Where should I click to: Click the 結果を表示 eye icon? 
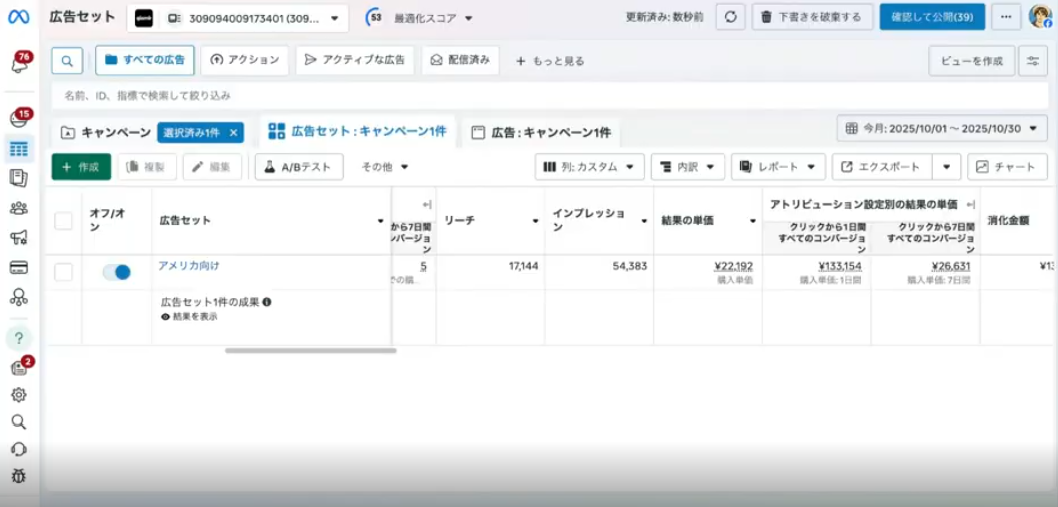coord(165,316)
